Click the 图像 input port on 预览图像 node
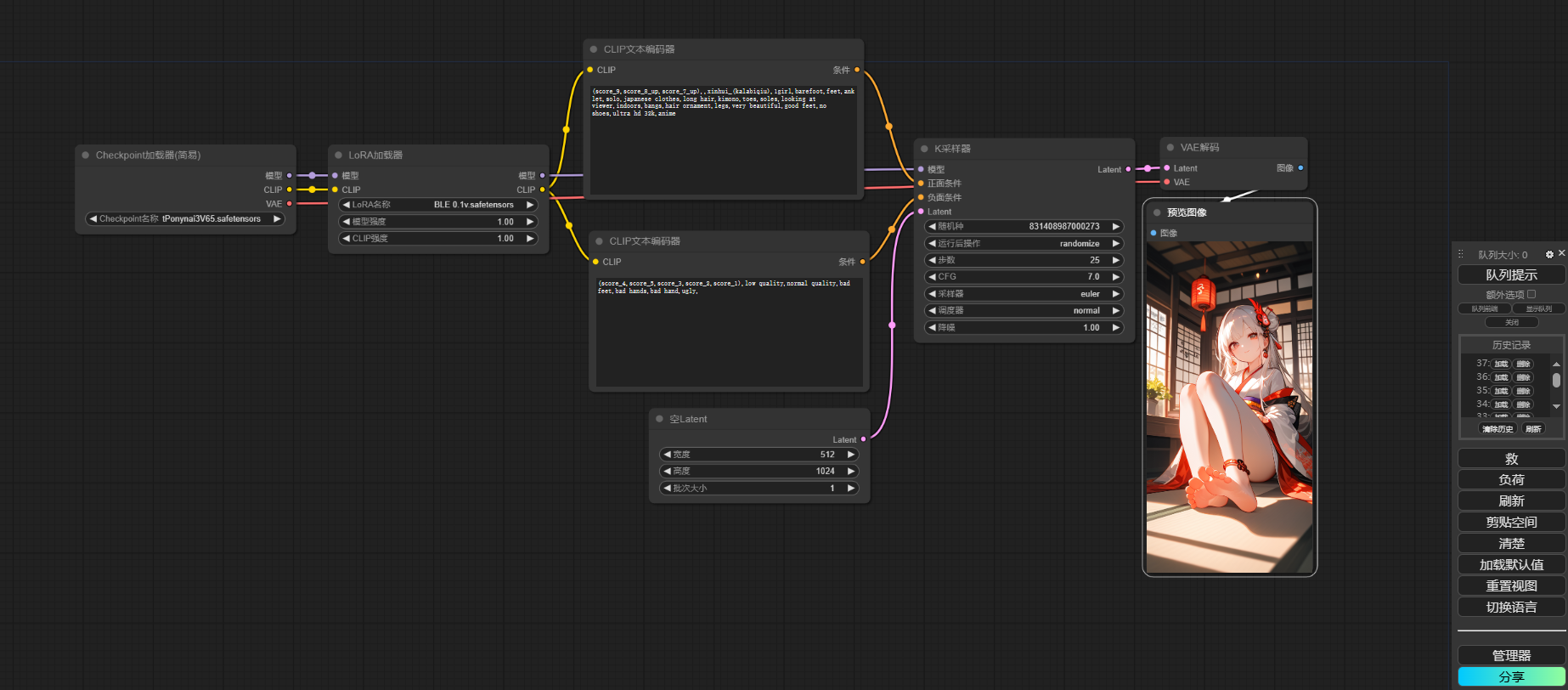 (1153, 233)
